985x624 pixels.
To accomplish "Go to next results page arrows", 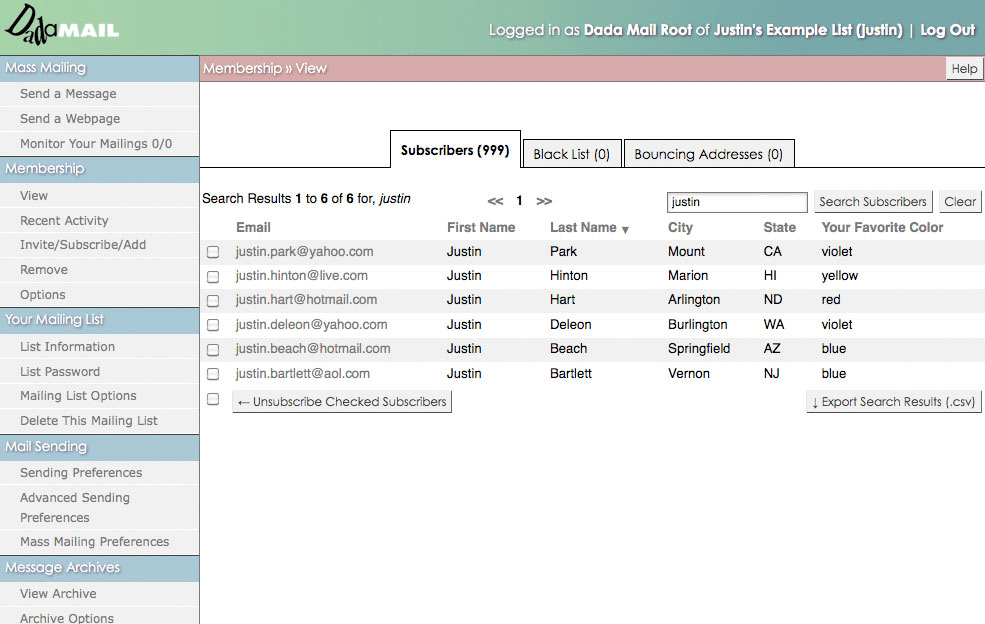I will pyautogui.click(x=544, y=202).
